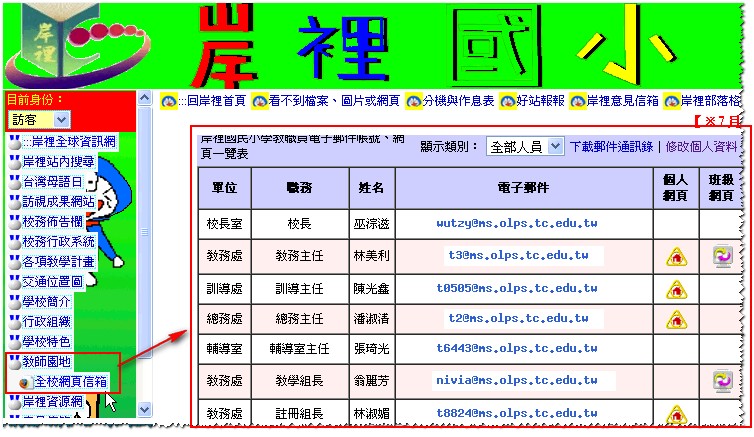Visit 好站報報 link

540,101
